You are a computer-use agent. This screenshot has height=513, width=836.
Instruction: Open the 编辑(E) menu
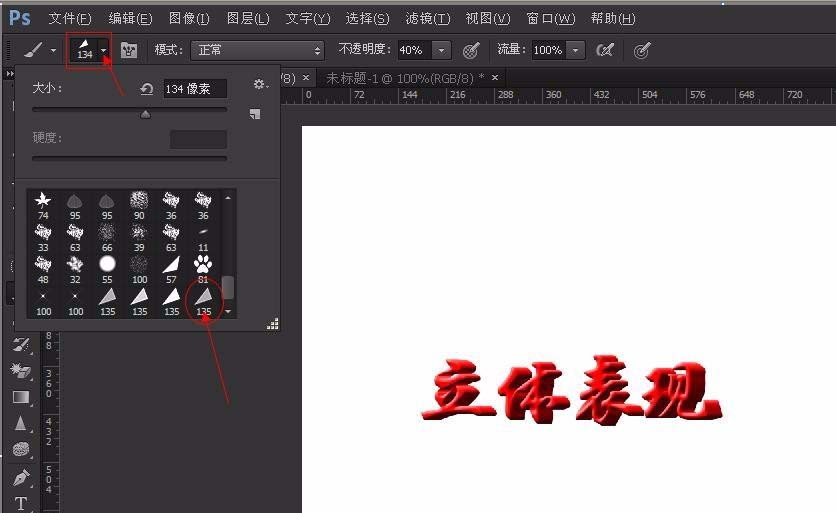point(130,19)
